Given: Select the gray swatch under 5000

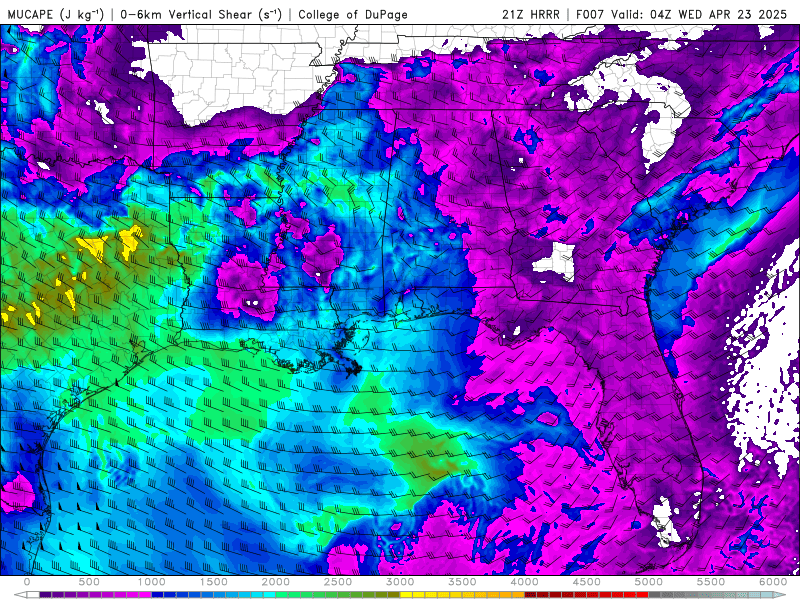Looking at the screenshot, I should pyautogui.click(x=655, y=594).
